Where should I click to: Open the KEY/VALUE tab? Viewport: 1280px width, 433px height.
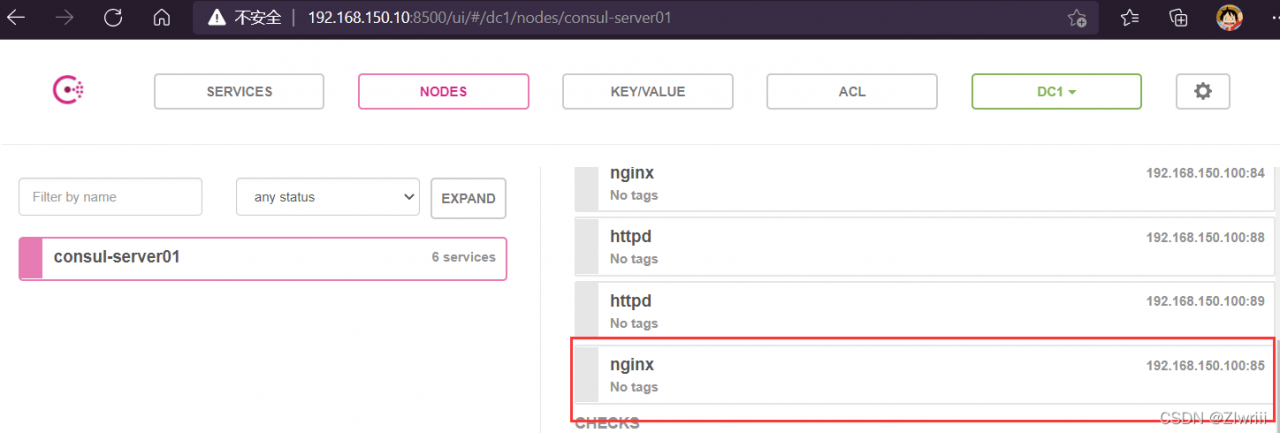(648, 91)
